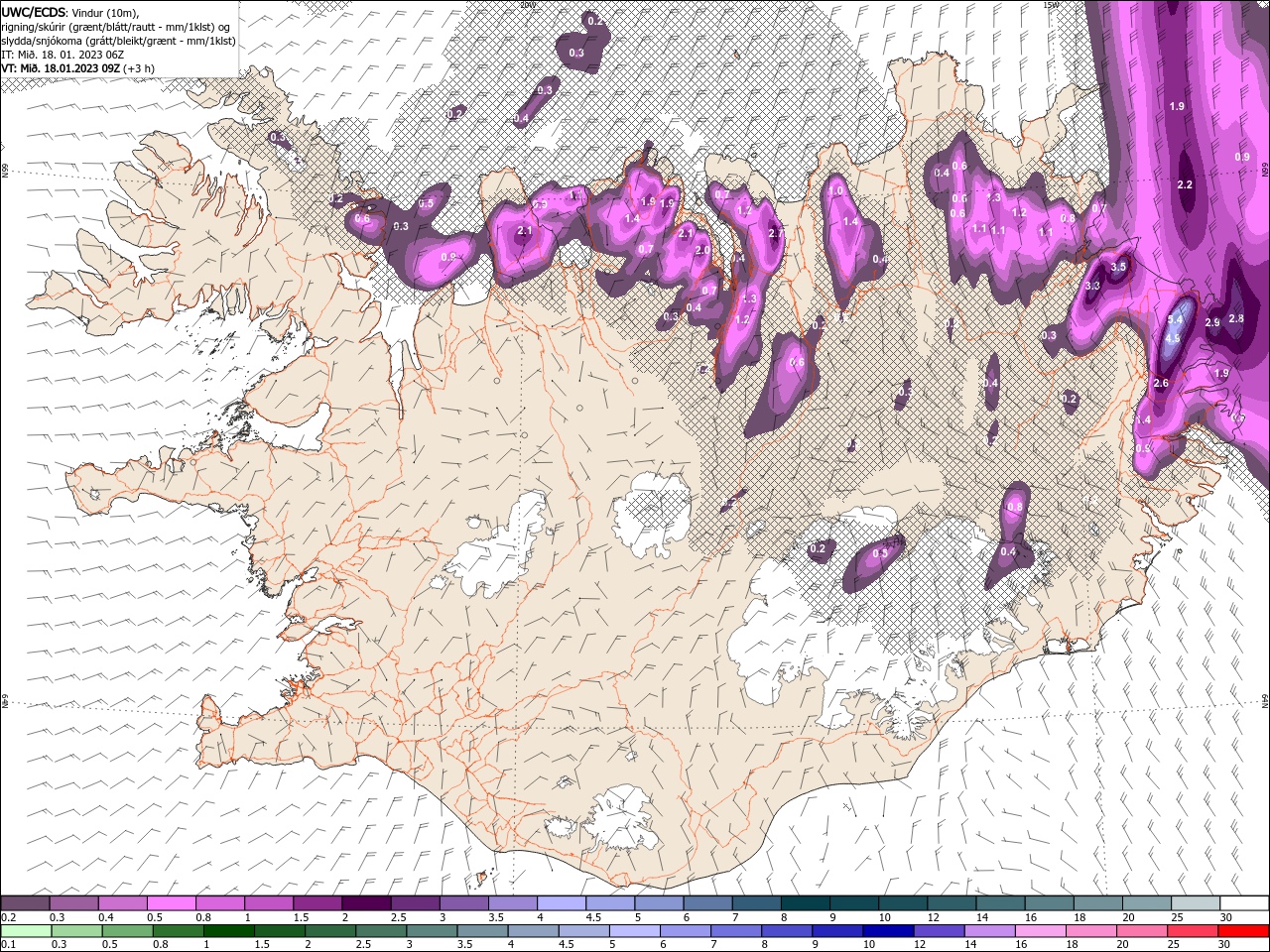Click the 2.2 value in the offshore band
Screen dimensions: 1270x952
click(x=1185, y=184)
